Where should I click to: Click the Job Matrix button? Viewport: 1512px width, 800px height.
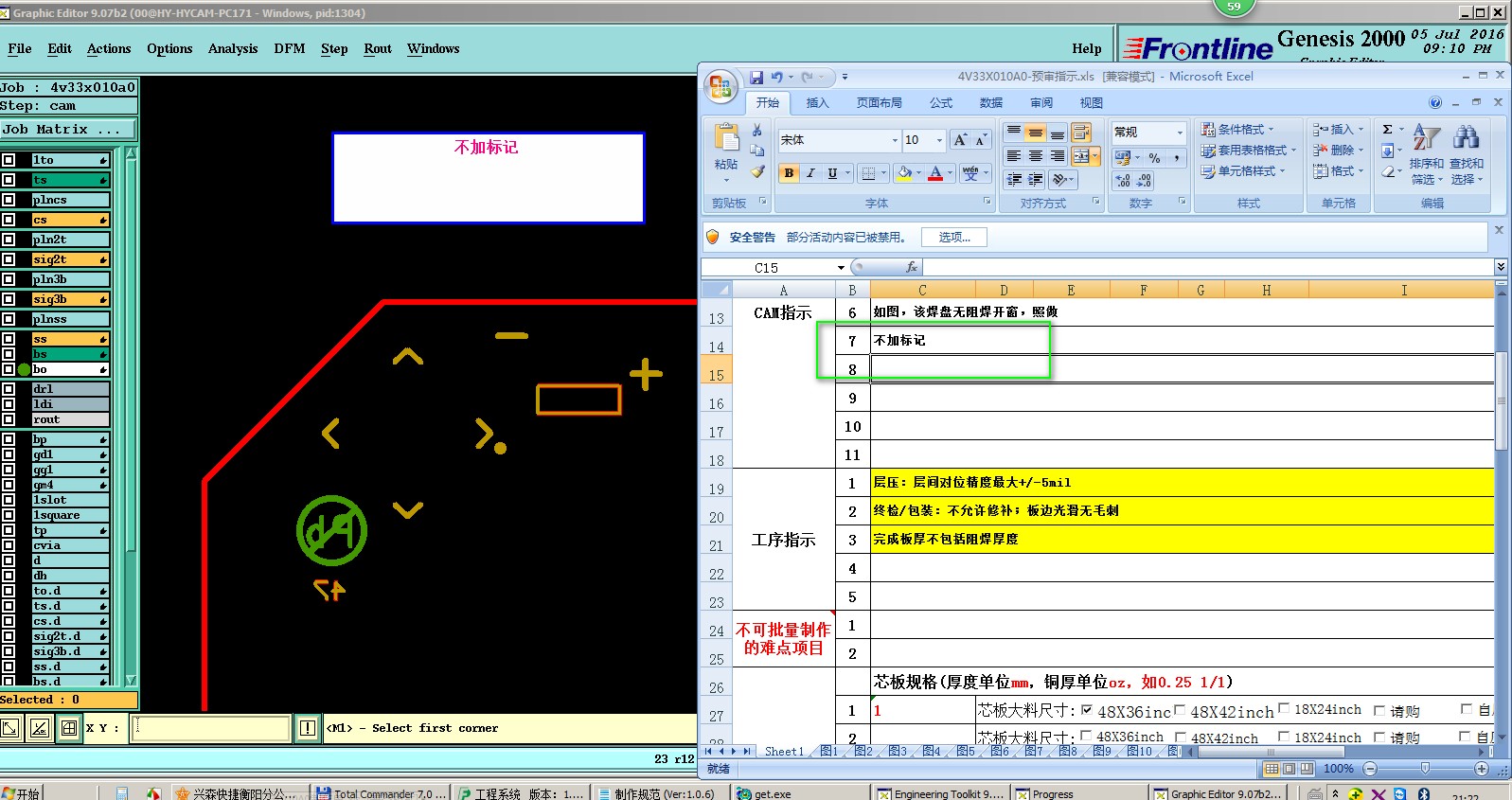click(68, 130)
